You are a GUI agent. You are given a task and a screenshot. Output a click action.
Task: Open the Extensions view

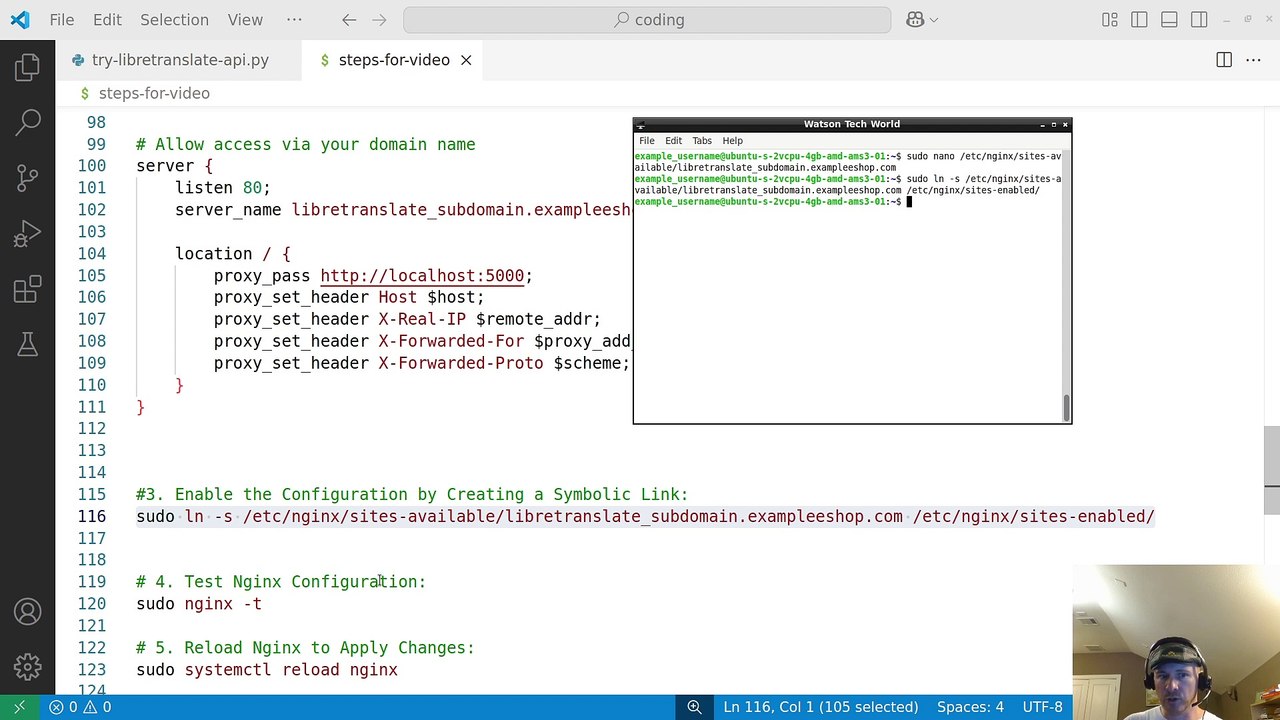coord(27,290)
